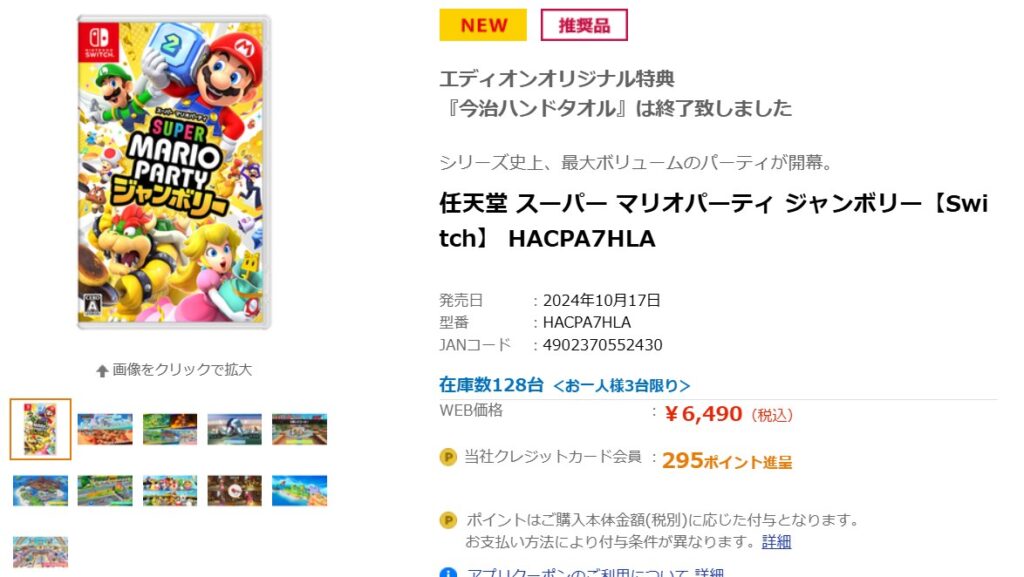This screenshot has width=1024, height=577.
Task: Select the character lineup thumbnail in the second row
Action: click(170, 490)
